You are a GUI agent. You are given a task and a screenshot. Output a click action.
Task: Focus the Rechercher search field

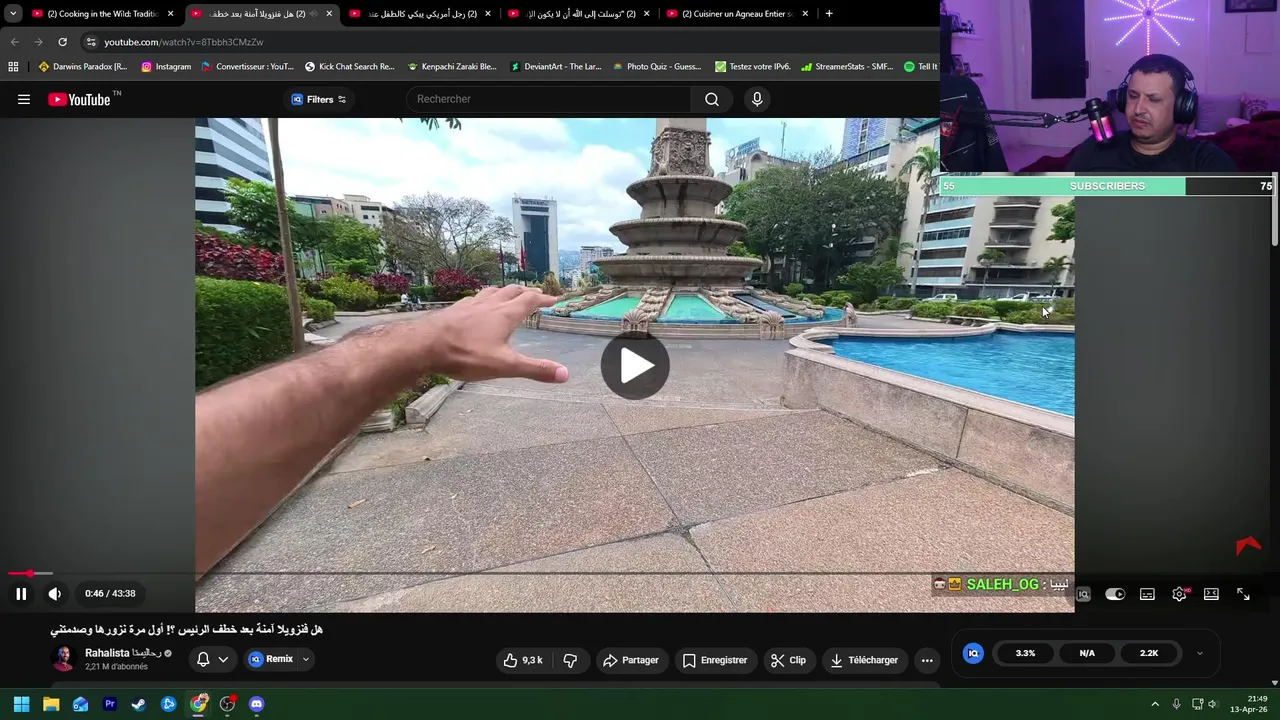tap(548, 99)
